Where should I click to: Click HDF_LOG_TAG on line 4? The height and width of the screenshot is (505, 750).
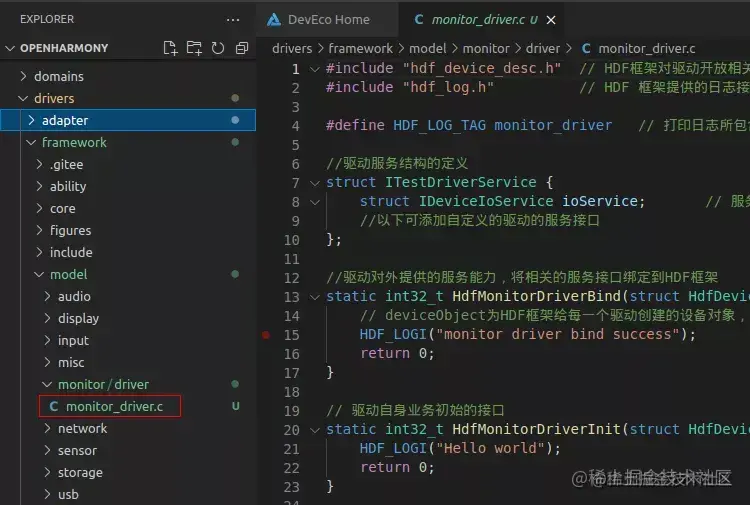pos(439,125)
